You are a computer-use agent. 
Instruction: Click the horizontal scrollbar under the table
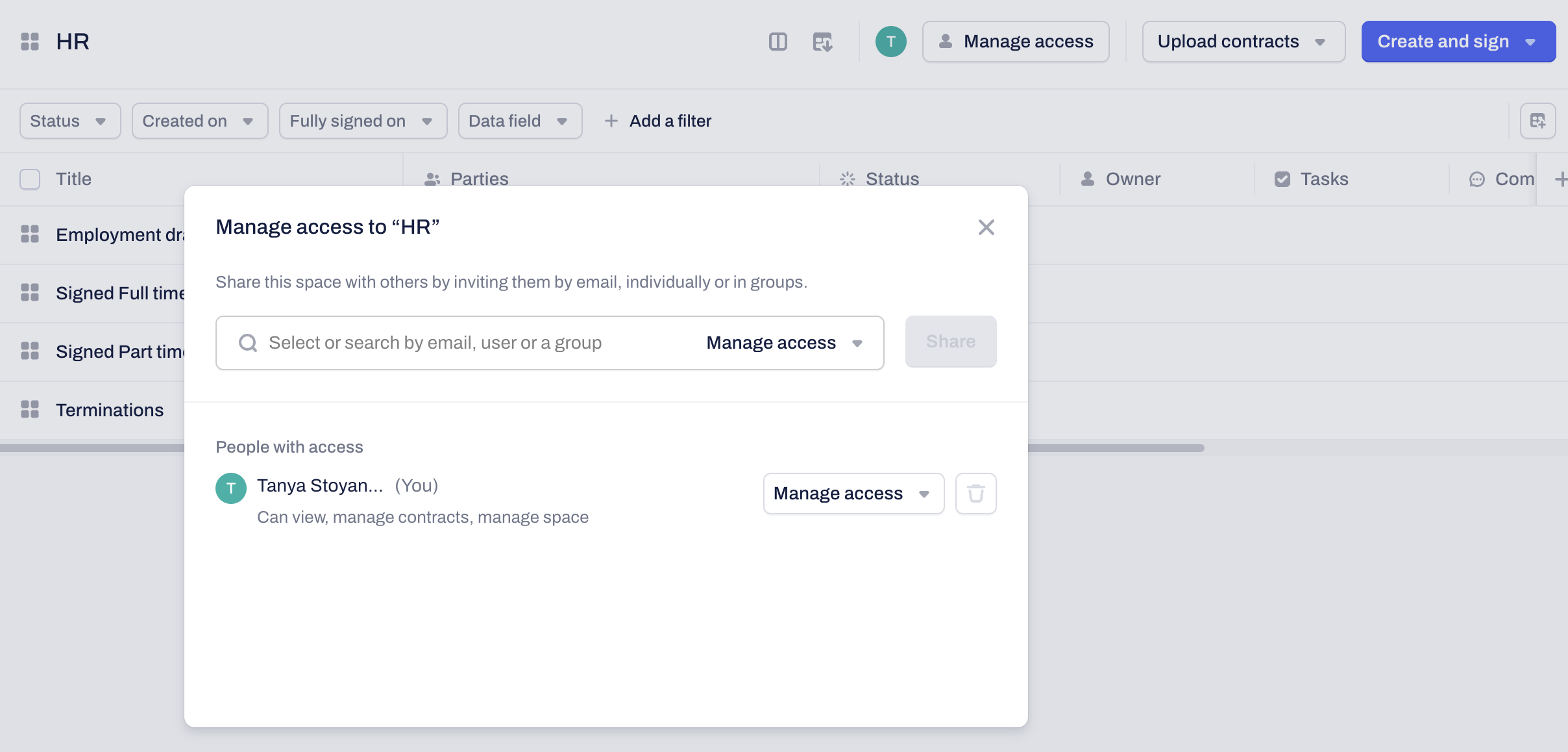(1116, 448)
